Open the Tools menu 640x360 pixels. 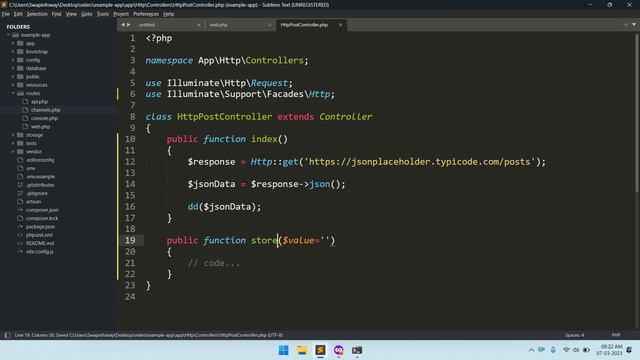tap(102, 14)
